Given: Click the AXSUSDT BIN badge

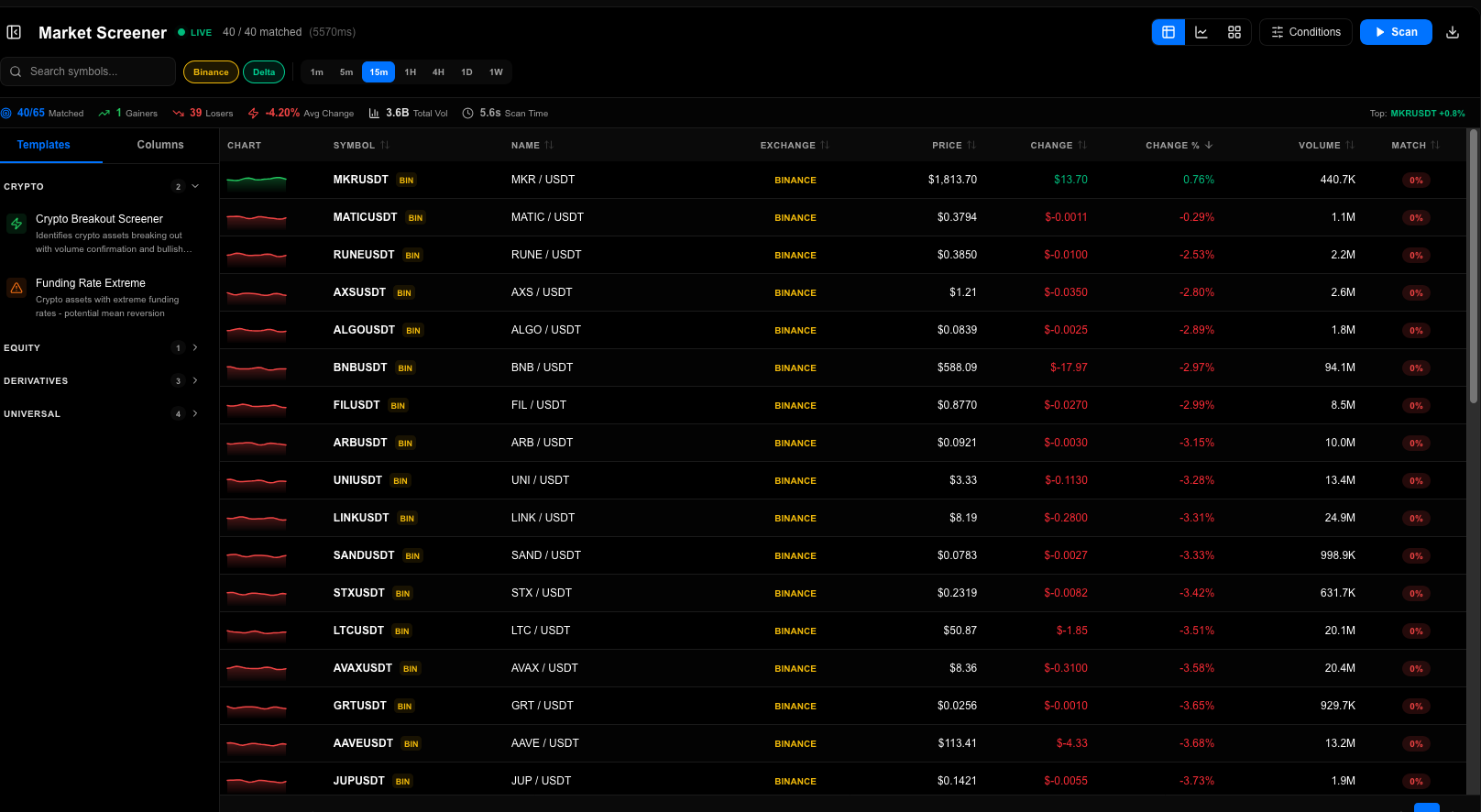Looking at the screenshot, I should tap(404, 293).
